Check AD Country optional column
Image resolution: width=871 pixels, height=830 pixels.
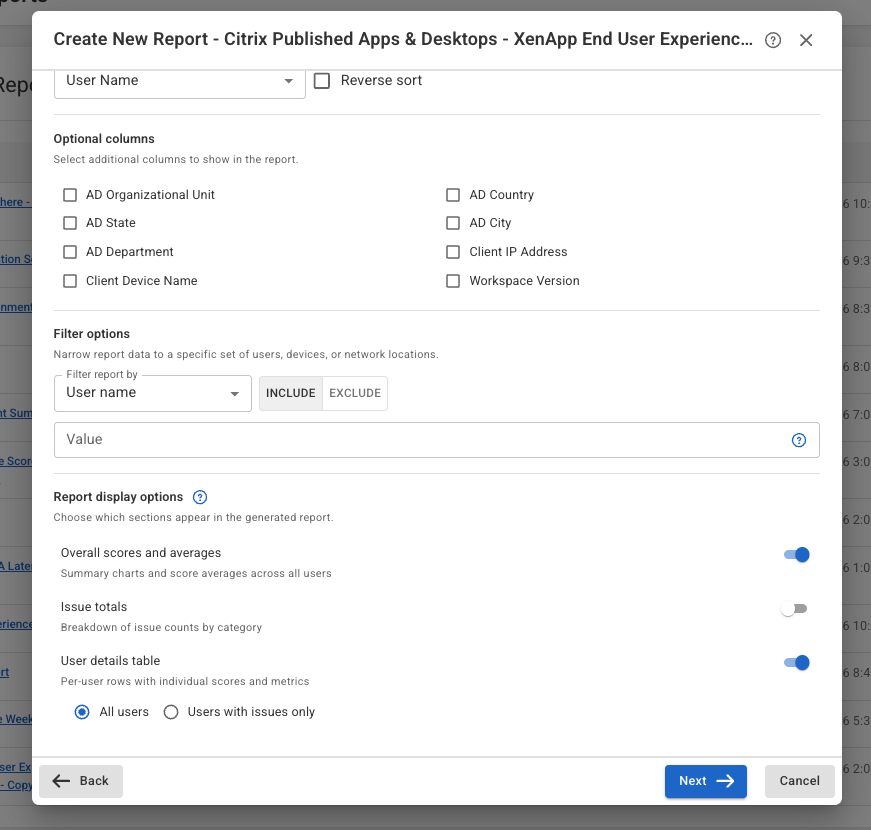[x=453, y=195]
